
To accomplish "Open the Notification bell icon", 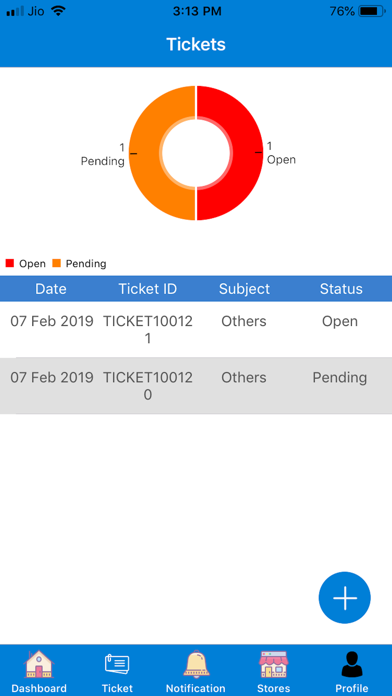I will pos(196,664).
